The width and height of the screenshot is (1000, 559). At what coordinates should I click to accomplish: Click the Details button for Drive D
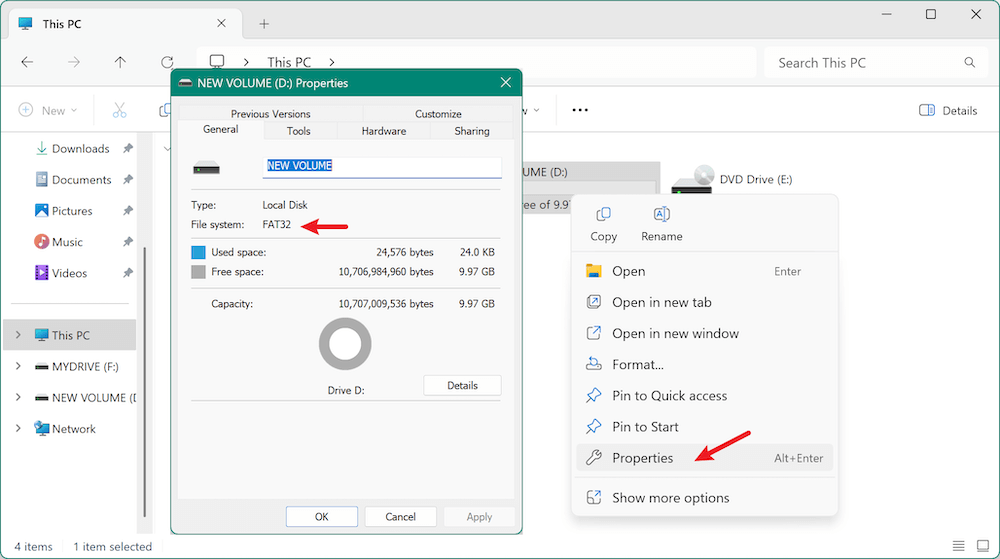[462, 386]
